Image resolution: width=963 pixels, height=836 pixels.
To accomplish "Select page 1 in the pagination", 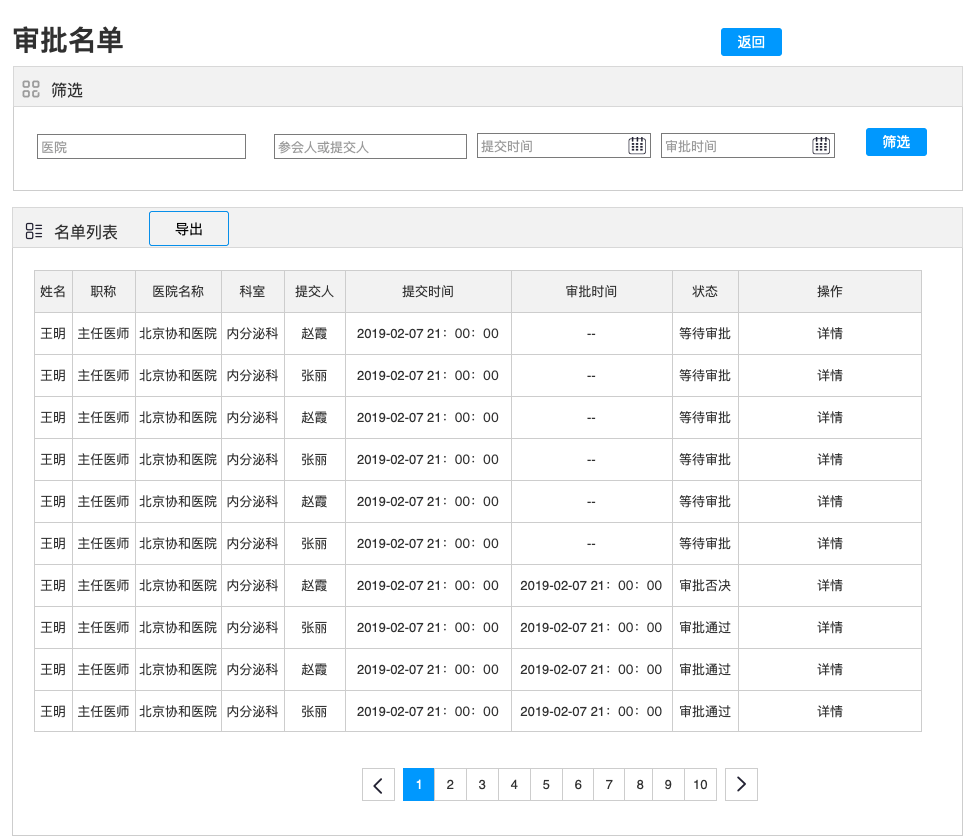I will [419, 784].
